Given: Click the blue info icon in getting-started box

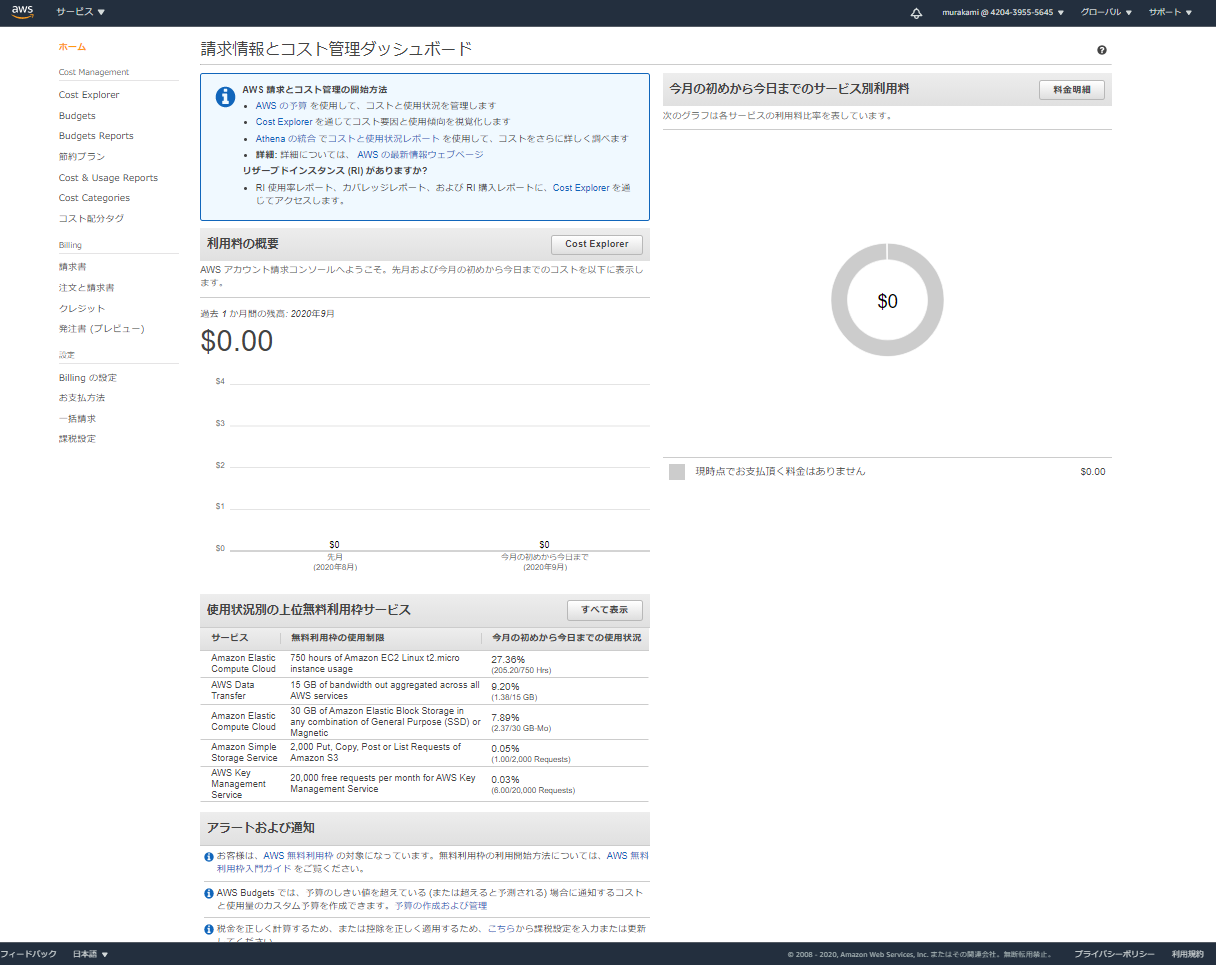Looking at the screenshot, I should pos(226,97).
